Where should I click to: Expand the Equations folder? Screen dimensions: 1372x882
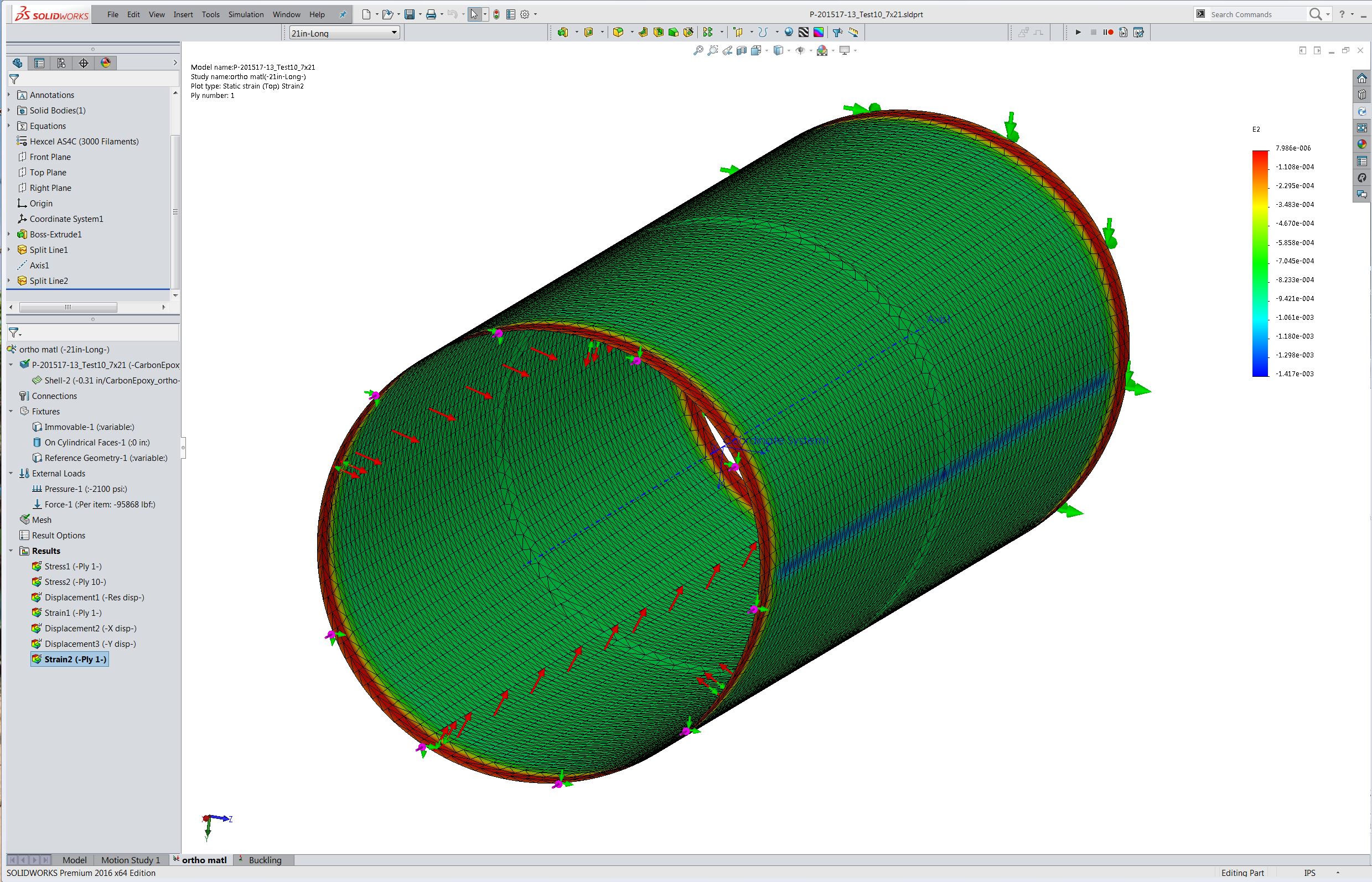click(x=9, y=126)
